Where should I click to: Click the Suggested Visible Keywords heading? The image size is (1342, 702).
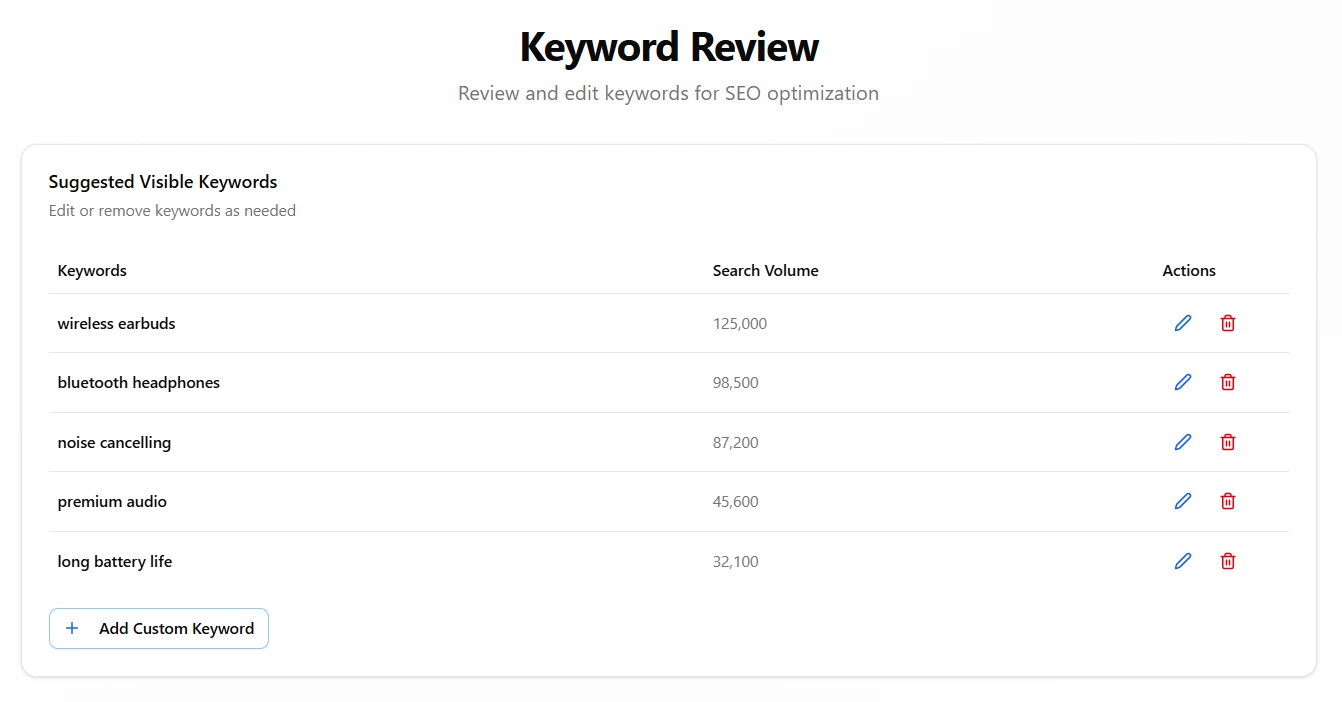pos(163,182)
